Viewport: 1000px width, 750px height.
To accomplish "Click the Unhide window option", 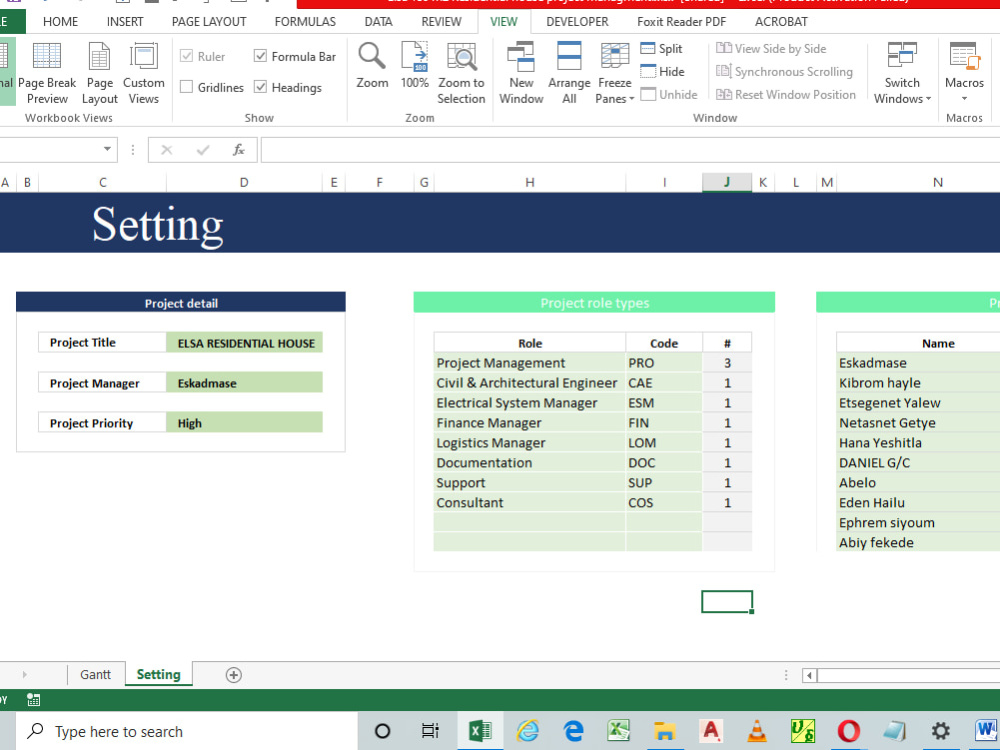I will [668, 94].
